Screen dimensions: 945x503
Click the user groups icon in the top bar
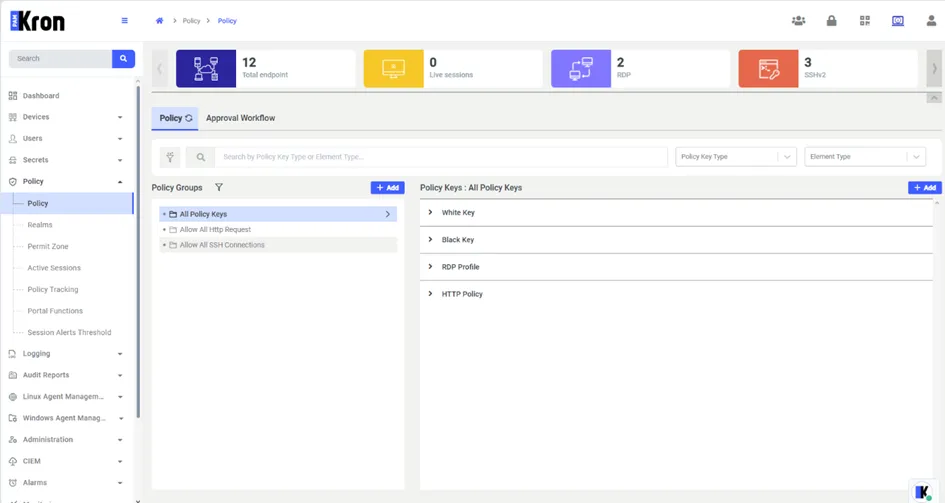click(x=798, y=20)
